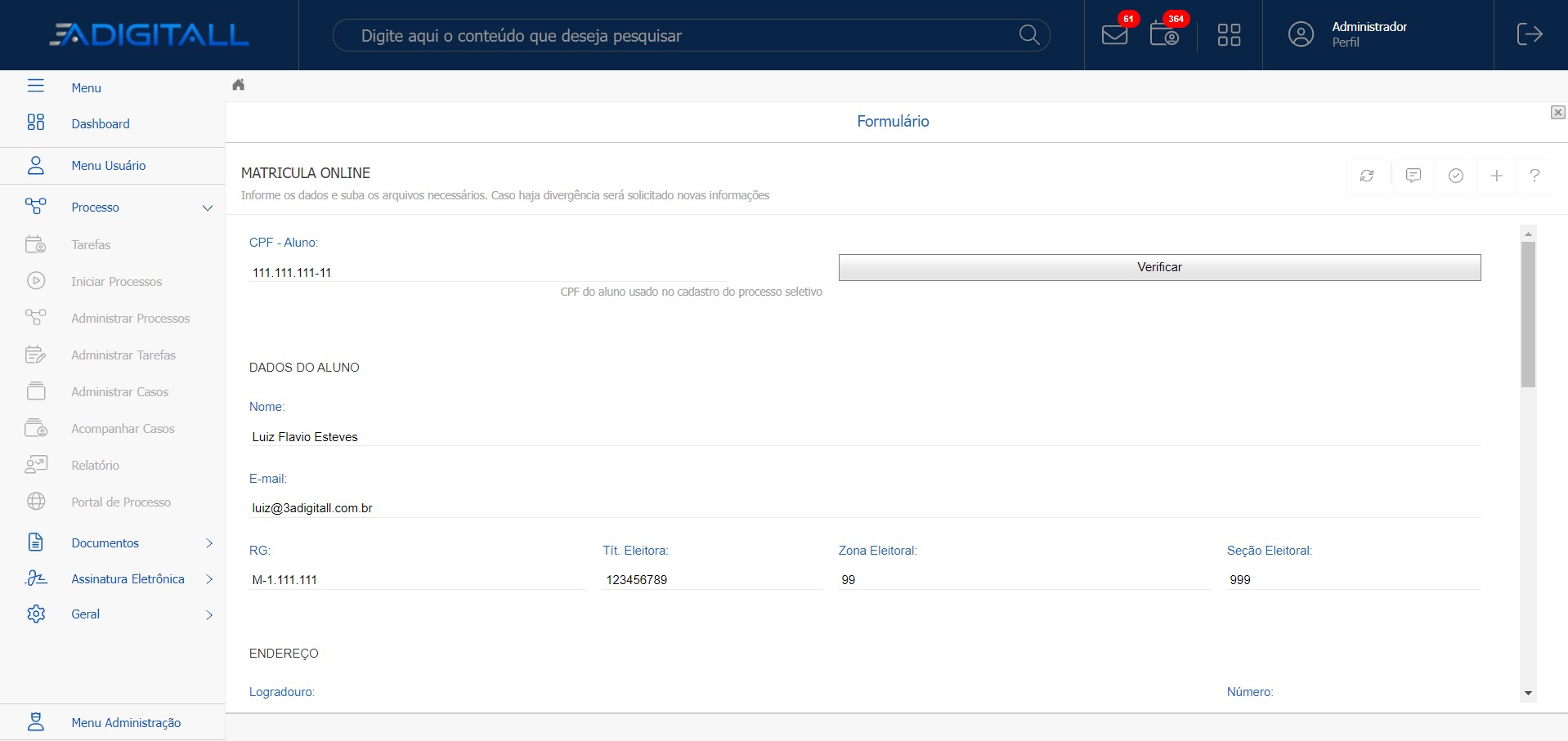Screen dimensions: 1568x741
Task: Click the Menu Administração icon
Action: pyautogui.click(x=36, y=722)
